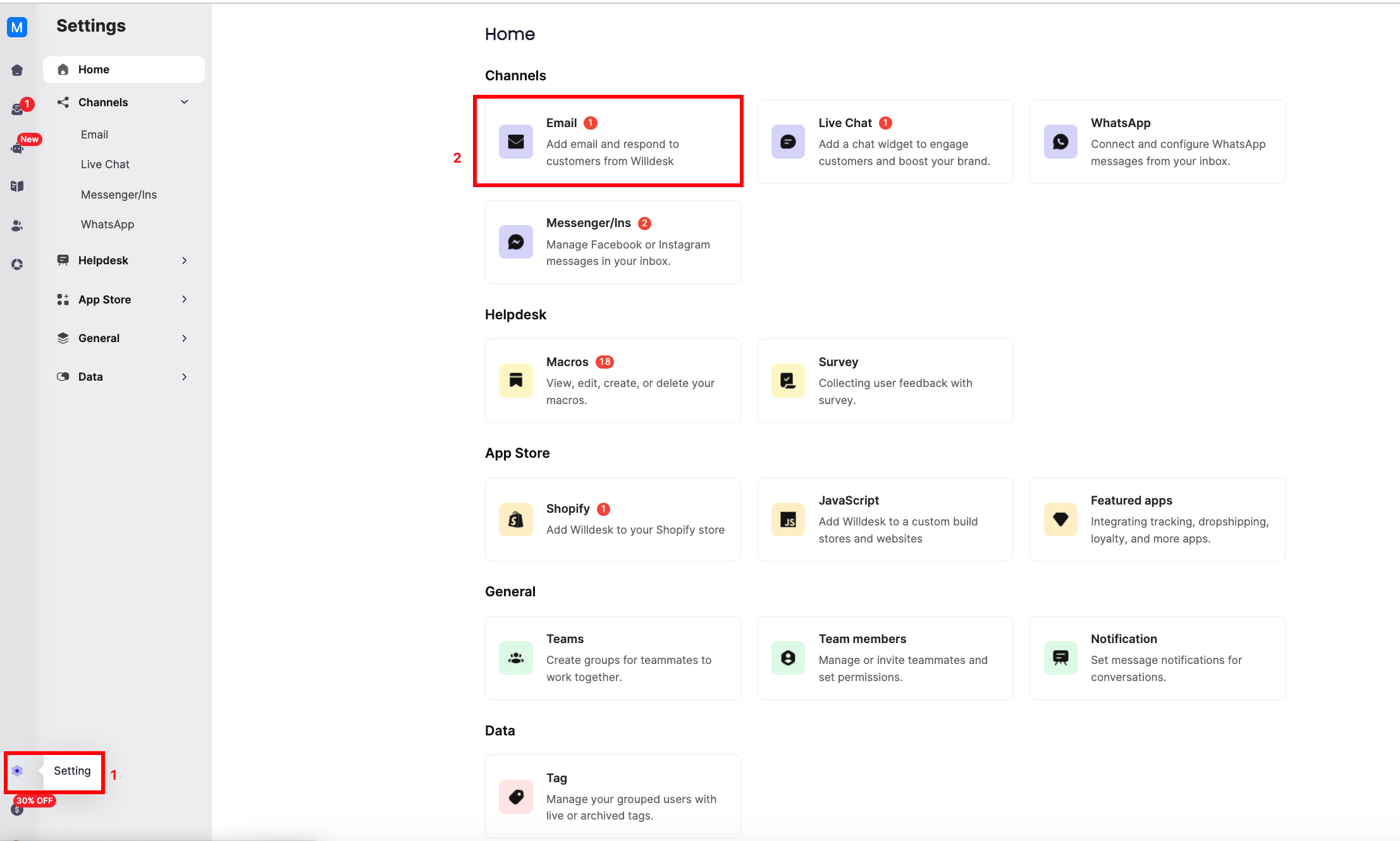This screenshot has height=841, width=1400.
Task: Open the Team members card title
Action: click(x=863, y=639)
